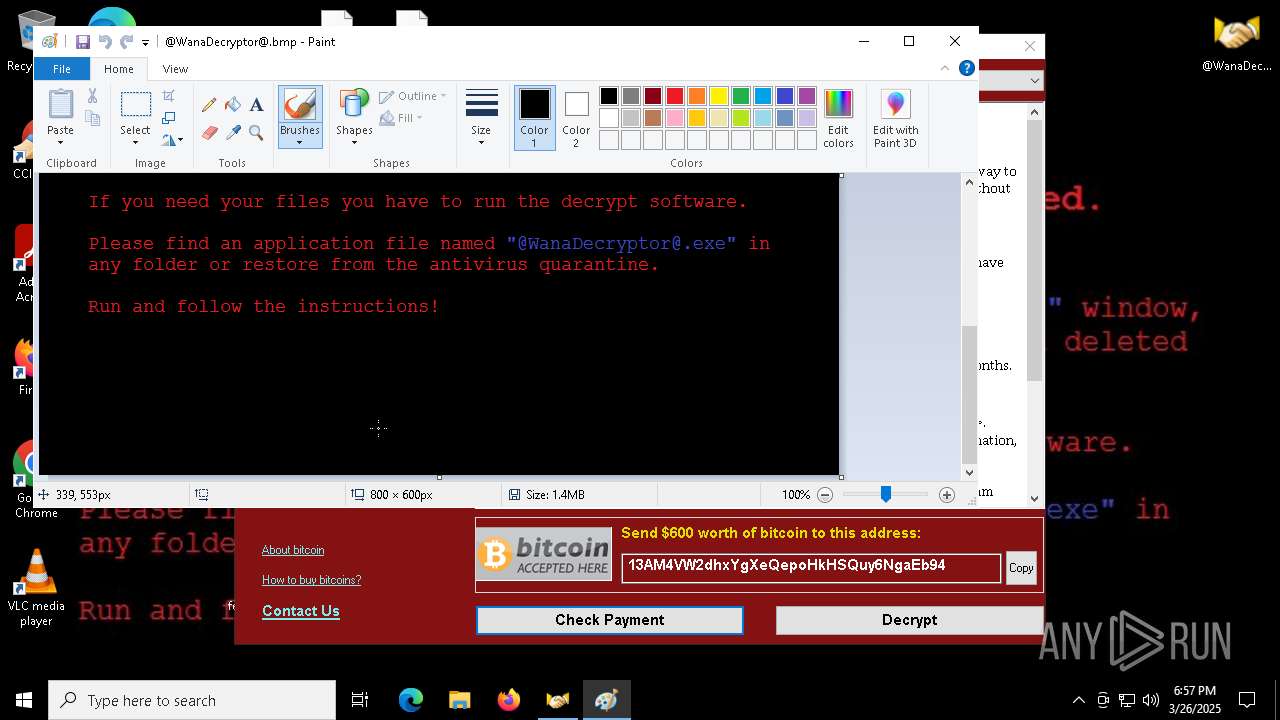Pick the yellow color swatch
Viewport: 1280px width, 720px height.
[719, 96]
